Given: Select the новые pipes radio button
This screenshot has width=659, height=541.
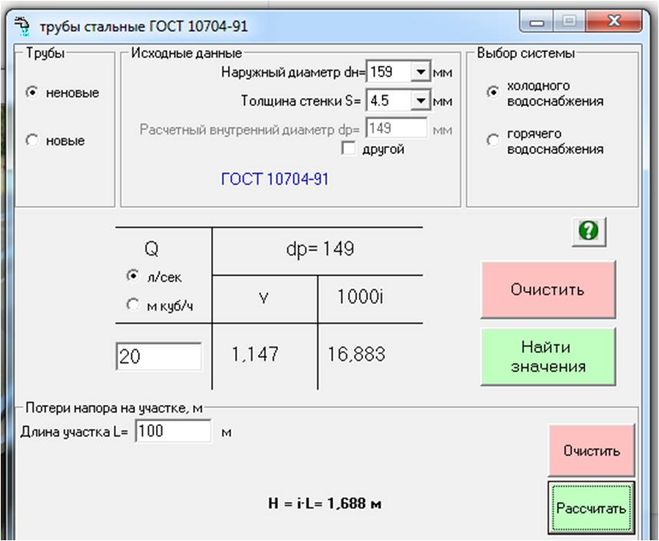Looking at the screenshot, I should click(32, 141).
